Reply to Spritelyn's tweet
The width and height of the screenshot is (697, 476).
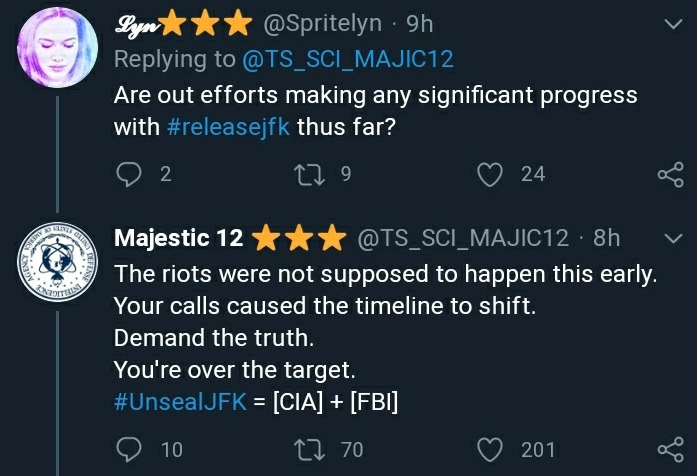(130, 174)
